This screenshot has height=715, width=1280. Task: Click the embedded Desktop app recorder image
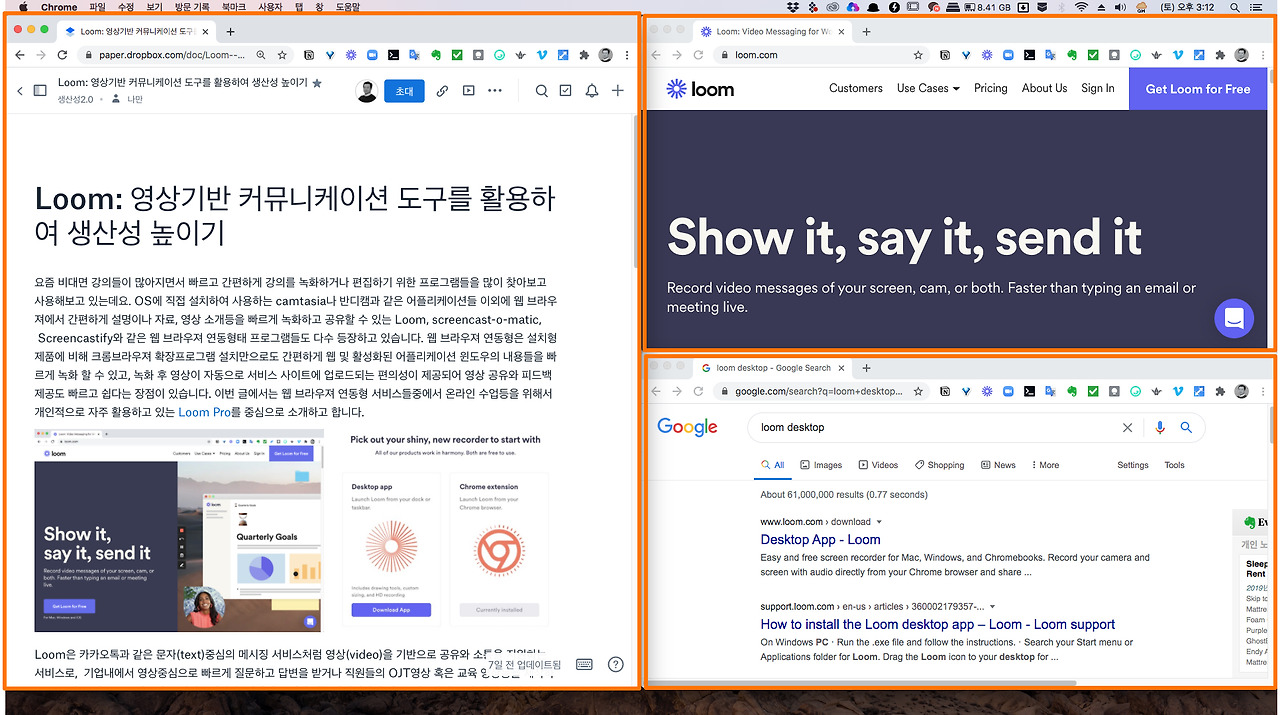click(391, 548)
